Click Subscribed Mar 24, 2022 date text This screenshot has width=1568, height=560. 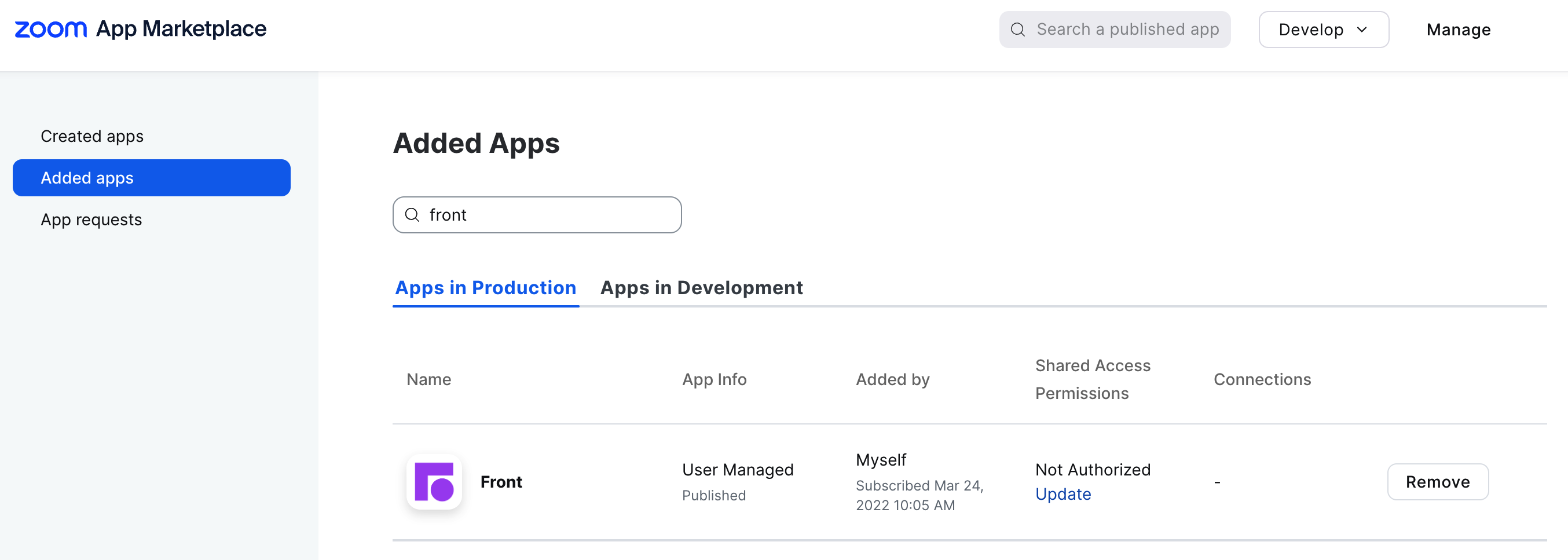(x=919, y=495)
